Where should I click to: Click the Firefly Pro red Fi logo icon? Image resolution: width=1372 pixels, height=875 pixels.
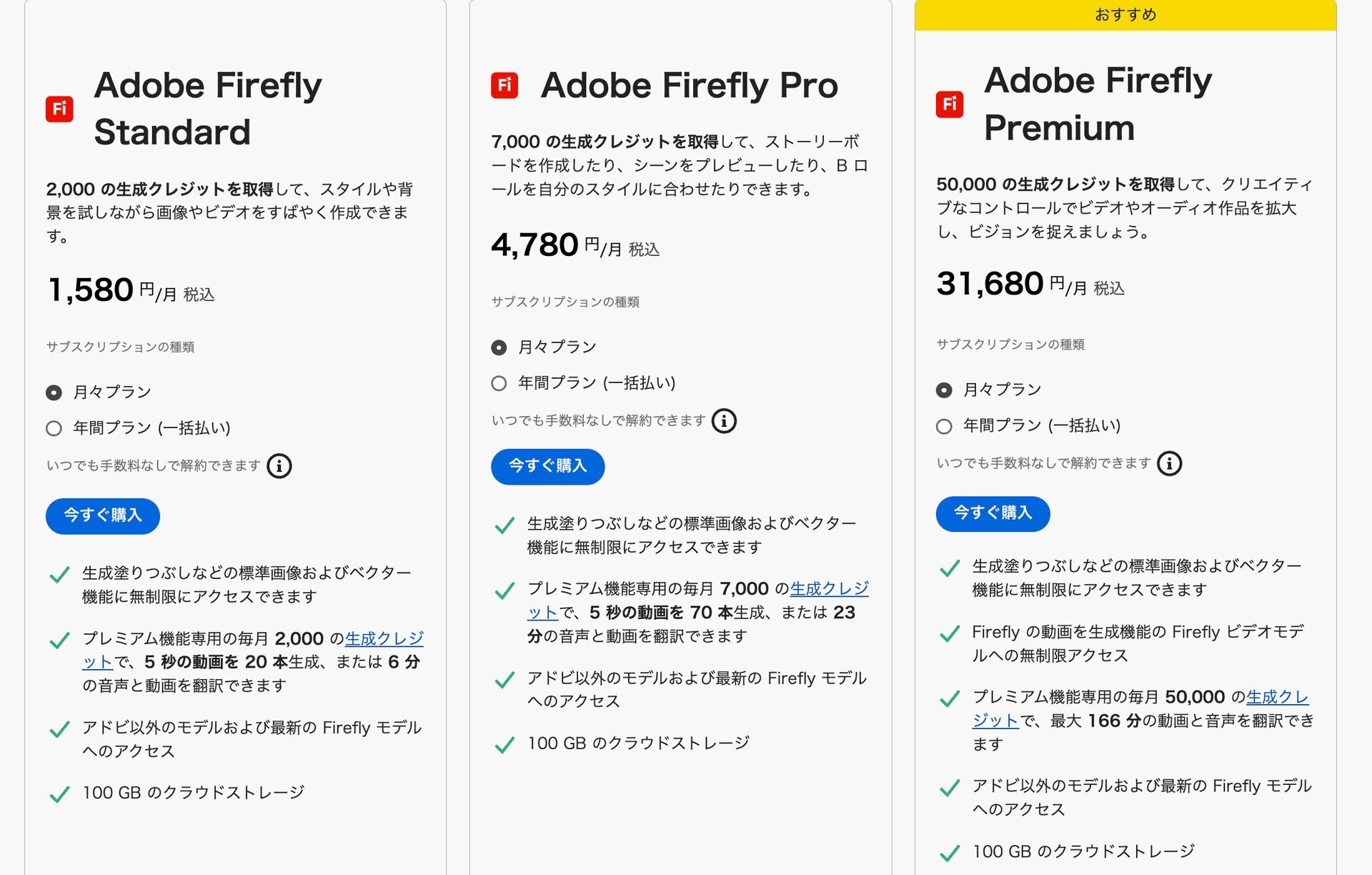click(x=504, y=85)
